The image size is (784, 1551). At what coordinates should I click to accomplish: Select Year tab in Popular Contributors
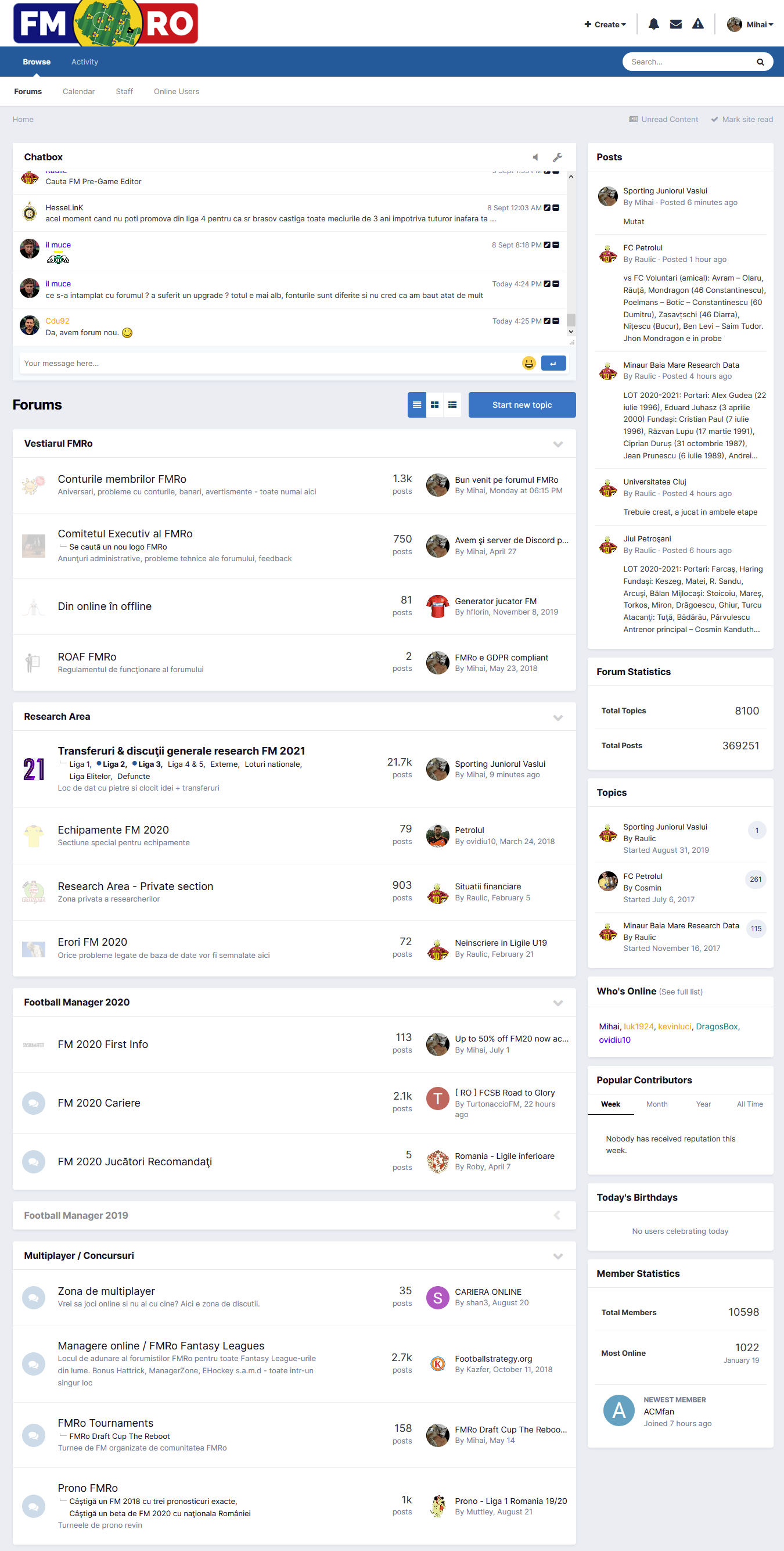click(703, 1104)
